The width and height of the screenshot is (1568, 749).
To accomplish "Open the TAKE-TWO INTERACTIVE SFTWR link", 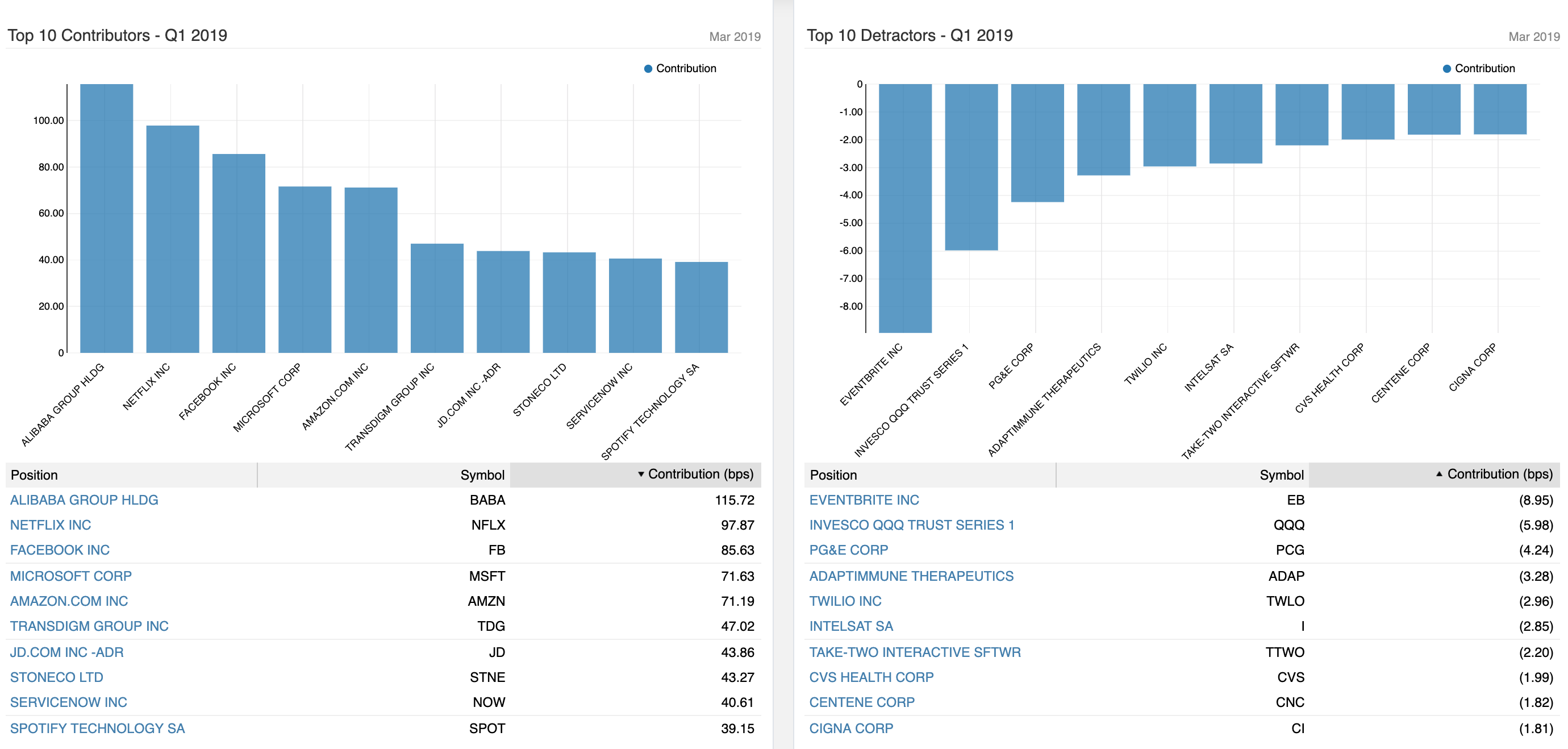I will pyautogui.click(x=915, y=652).
